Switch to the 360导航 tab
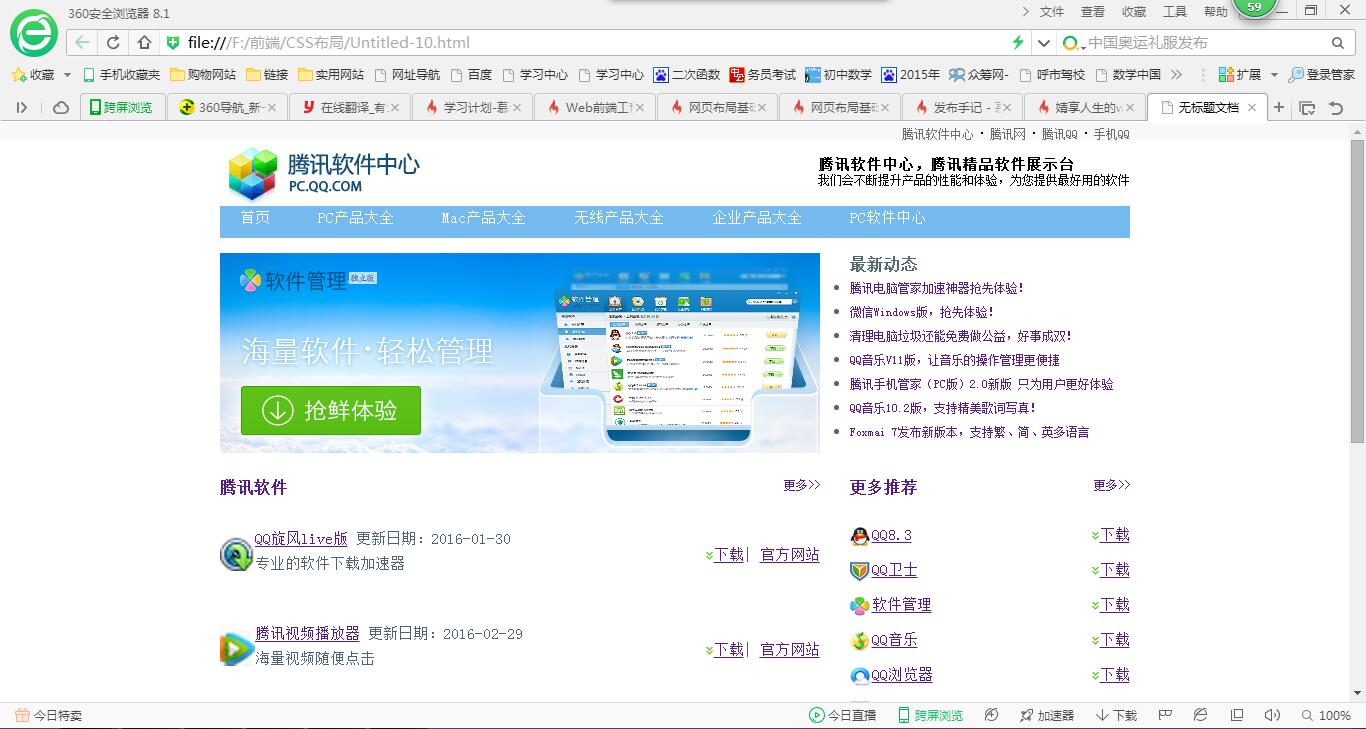The image size is (1366, 729). (x=227, y=107)
